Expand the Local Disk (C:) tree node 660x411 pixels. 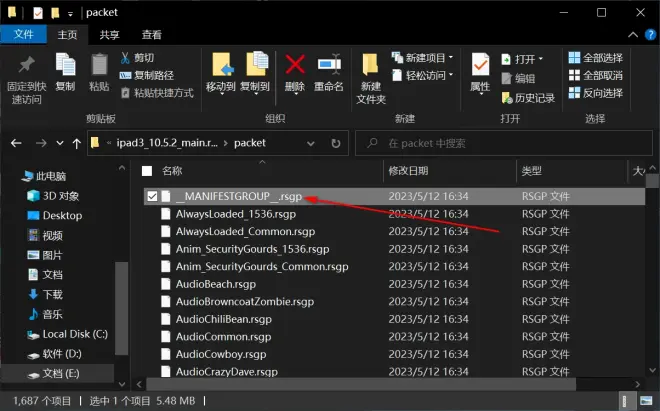point(12,334)
